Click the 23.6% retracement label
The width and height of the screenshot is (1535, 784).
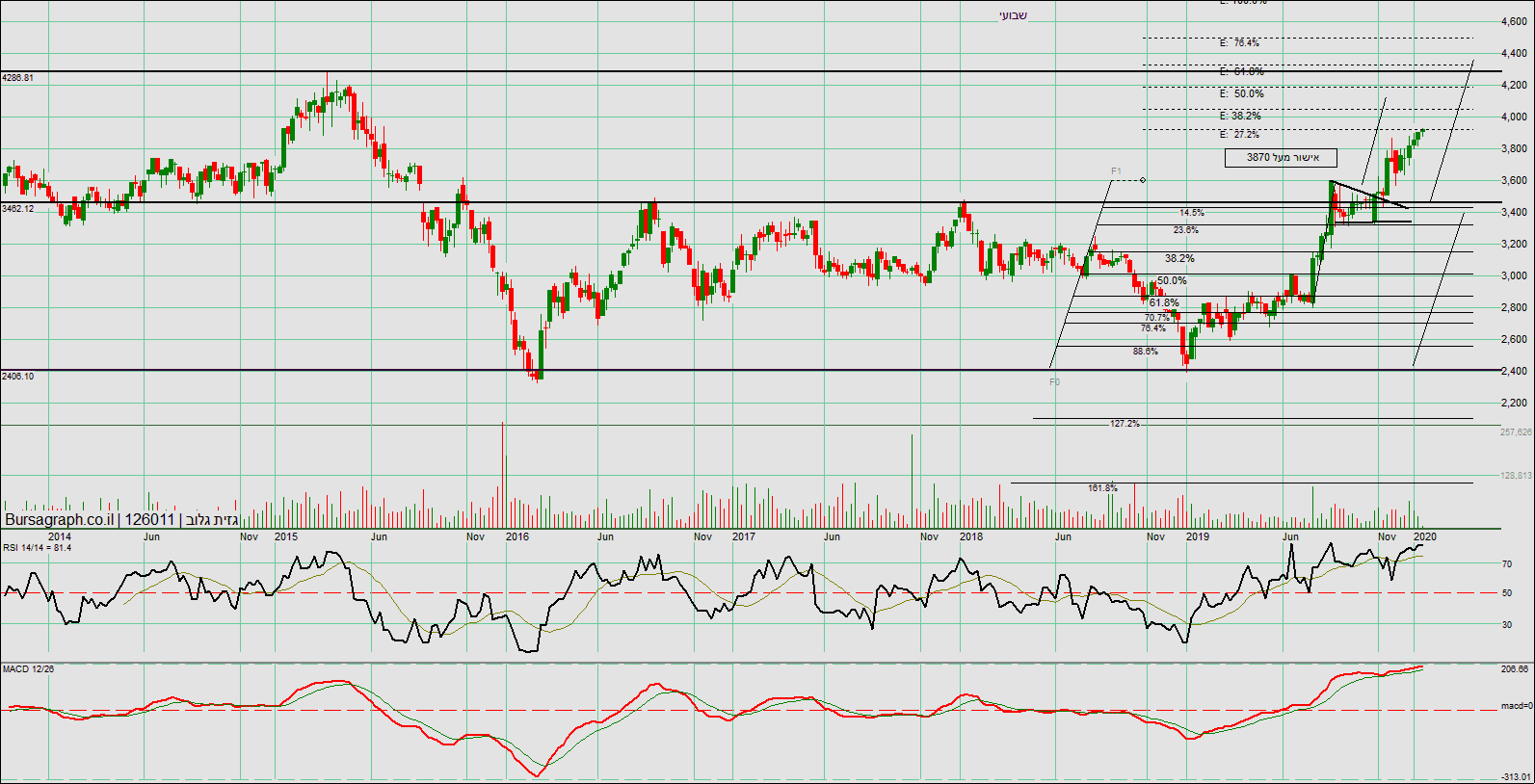coord(1186,230)
